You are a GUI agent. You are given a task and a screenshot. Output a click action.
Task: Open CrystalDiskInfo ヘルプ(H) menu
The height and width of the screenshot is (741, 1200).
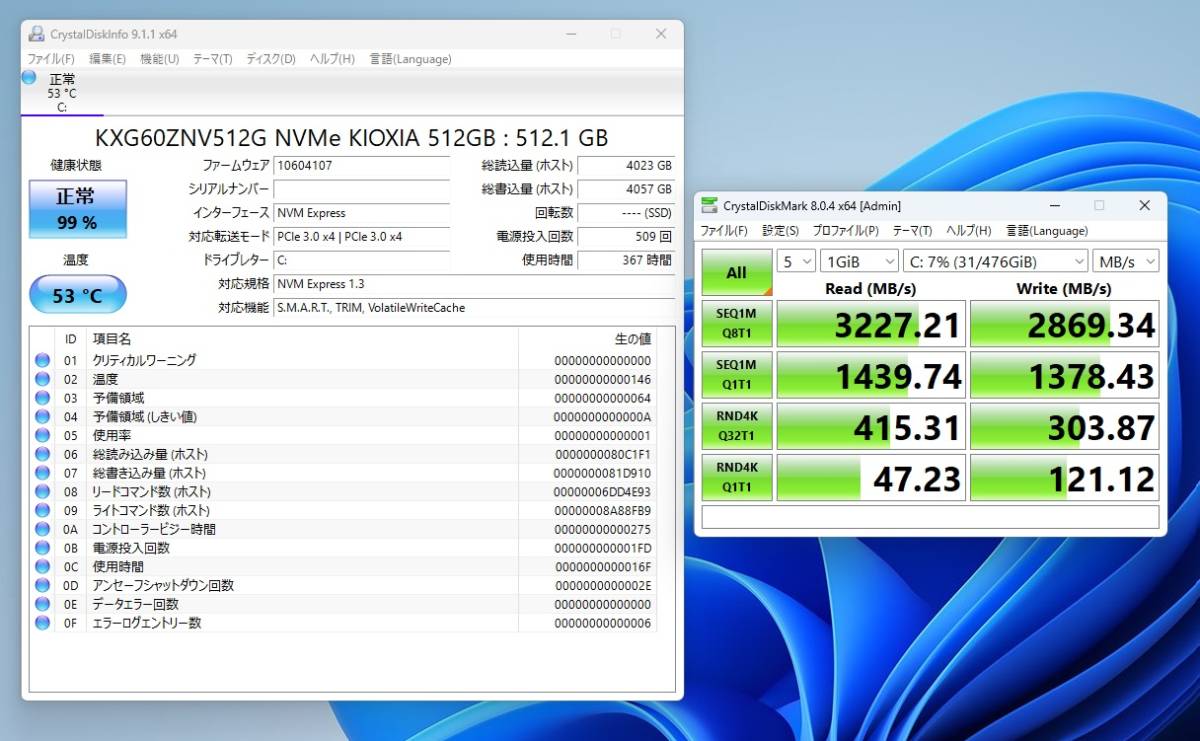332,59
